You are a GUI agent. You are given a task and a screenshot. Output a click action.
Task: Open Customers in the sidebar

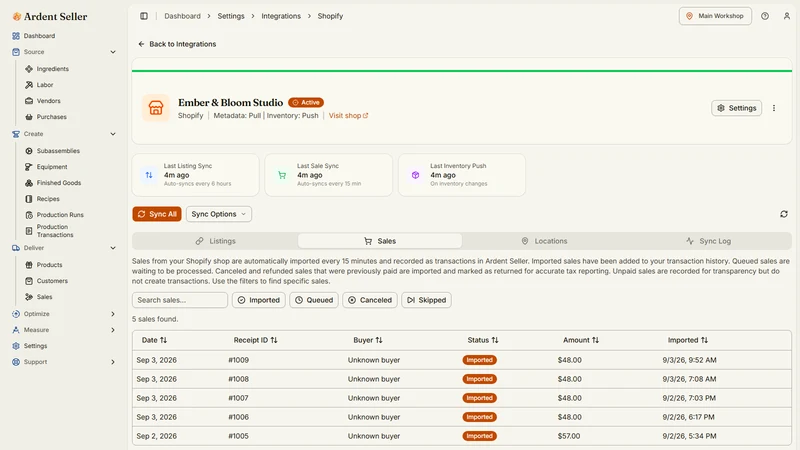52,281
